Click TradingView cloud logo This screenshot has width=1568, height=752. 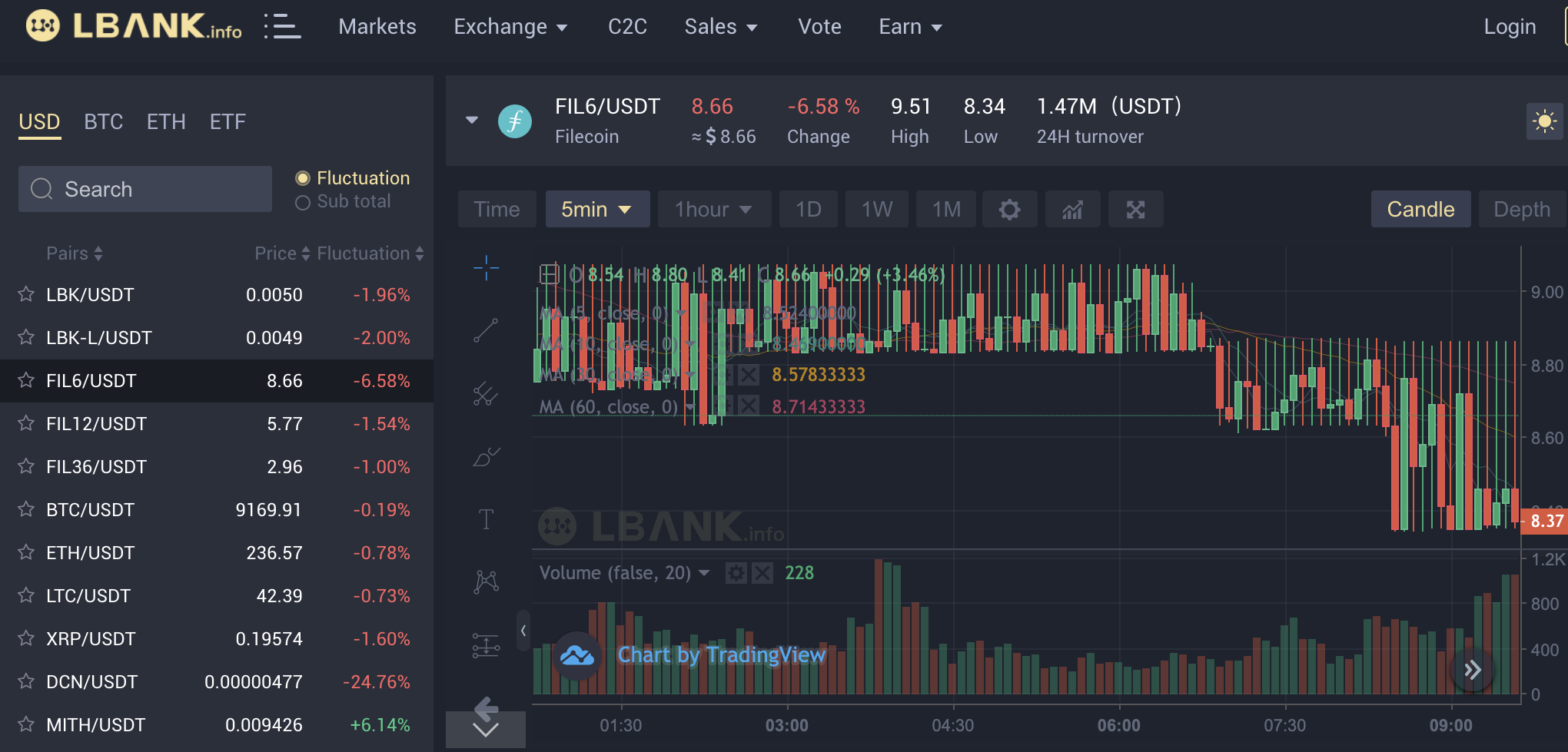coord(577,655)
